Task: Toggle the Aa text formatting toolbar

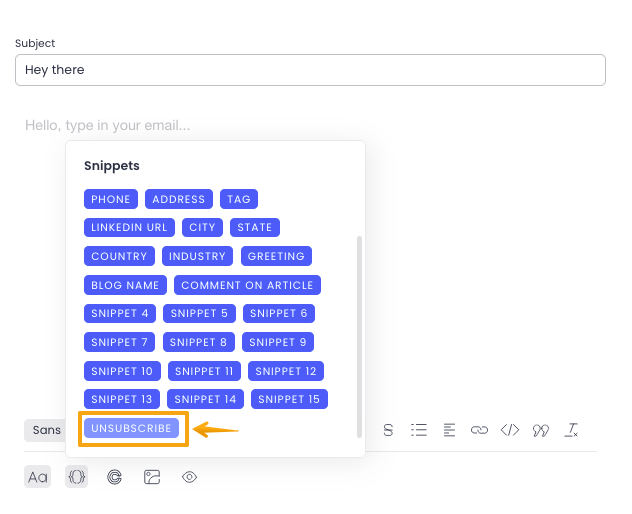Action: pyautogui.click(x=38, y=477)
